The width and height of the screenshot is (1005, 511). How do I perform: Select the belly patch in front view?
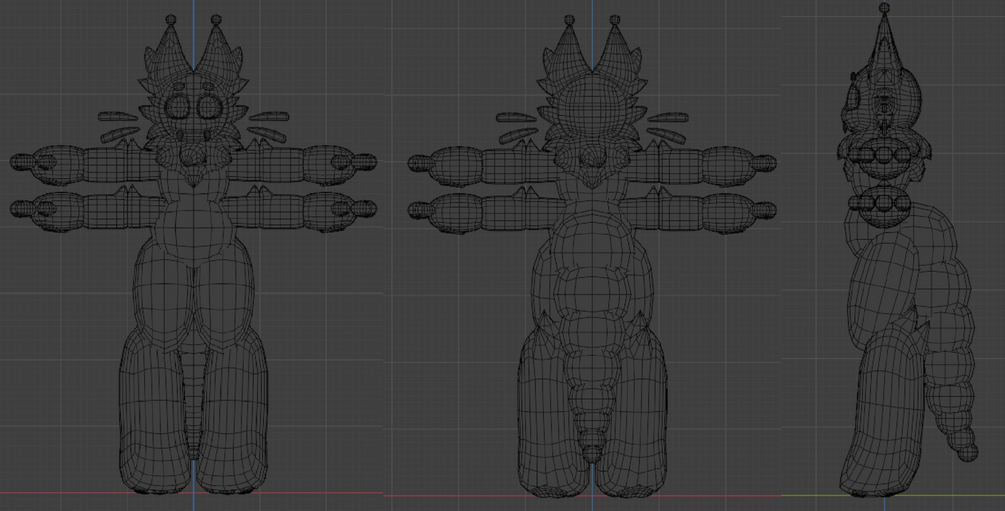(x=193, y=233)
